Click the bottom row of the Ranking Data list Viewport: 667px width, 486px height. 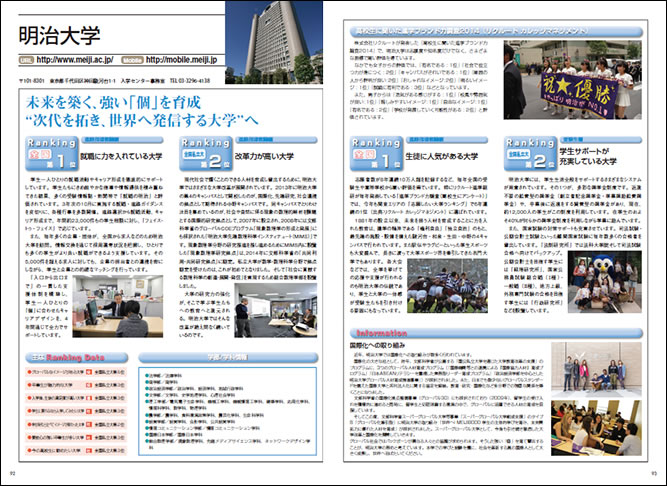coord(76,450)
